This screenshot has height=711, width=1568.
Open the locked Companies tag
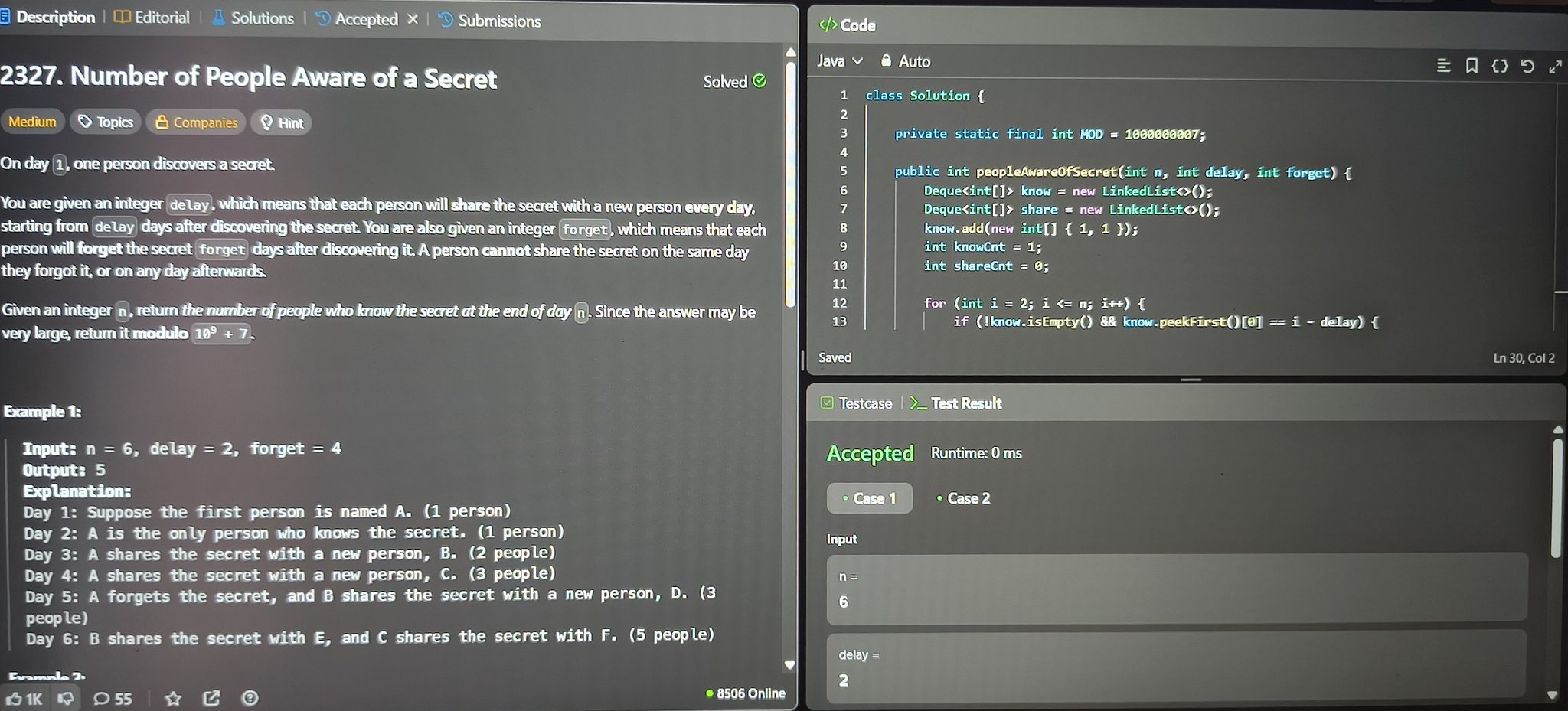coord(196,122)
